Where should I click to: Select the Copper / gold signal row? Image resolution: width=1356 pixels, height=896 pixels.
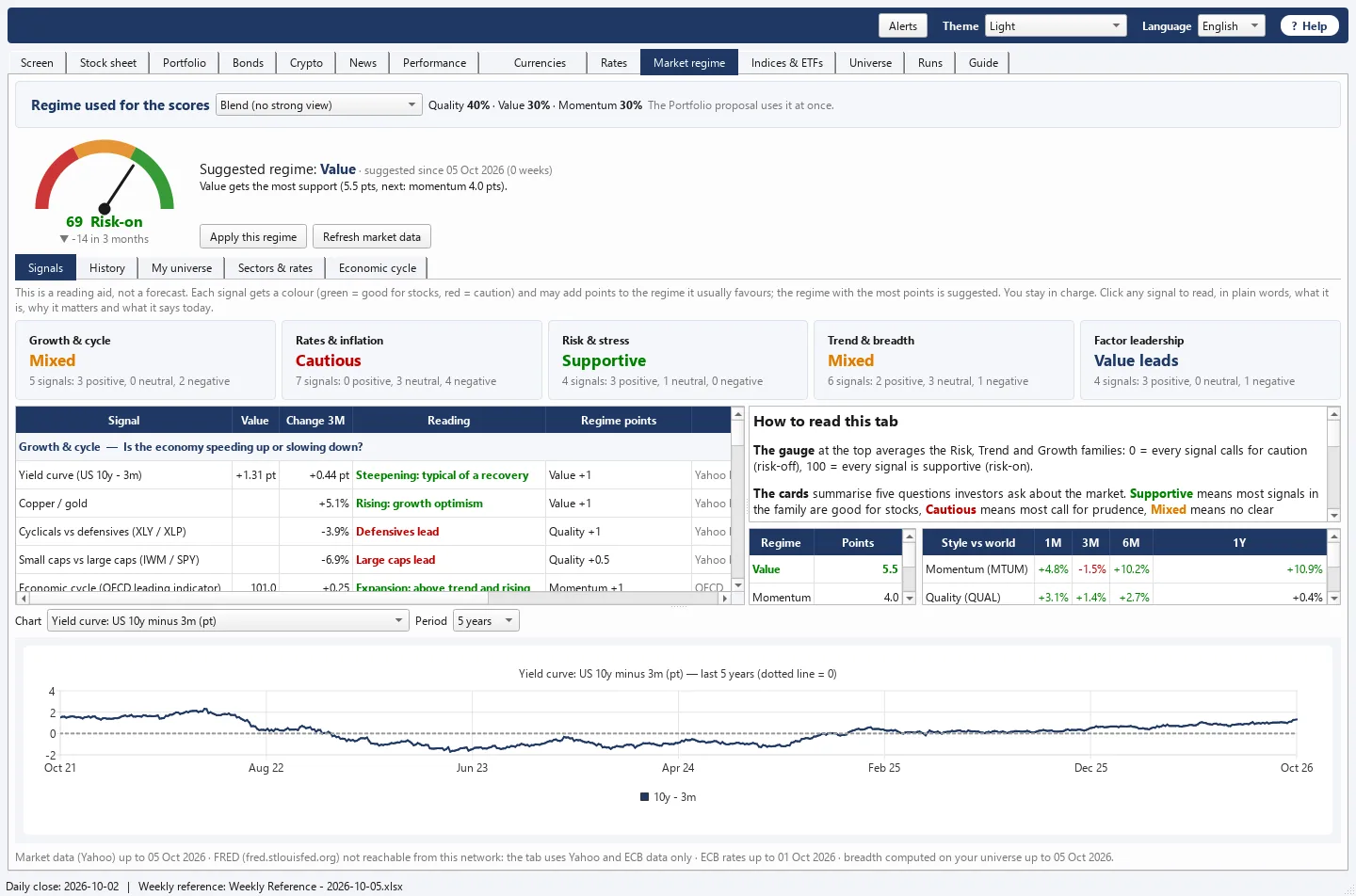(374, 504)
